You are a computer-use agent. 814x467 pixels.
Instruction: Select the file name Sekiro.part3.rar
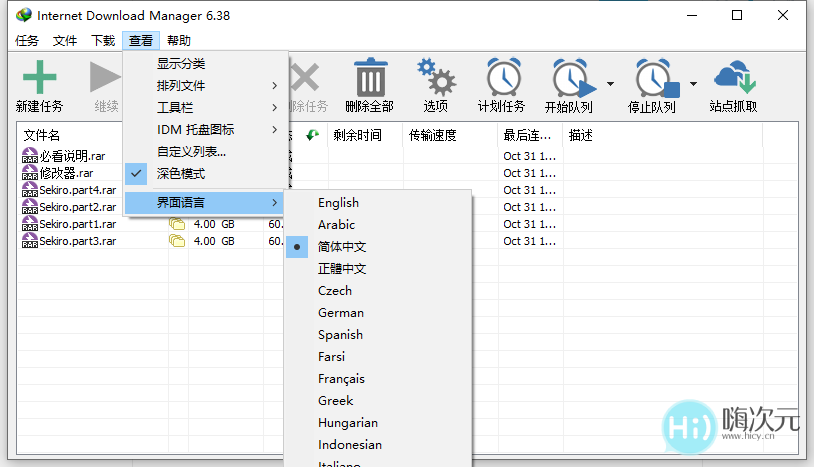(78, 241)
